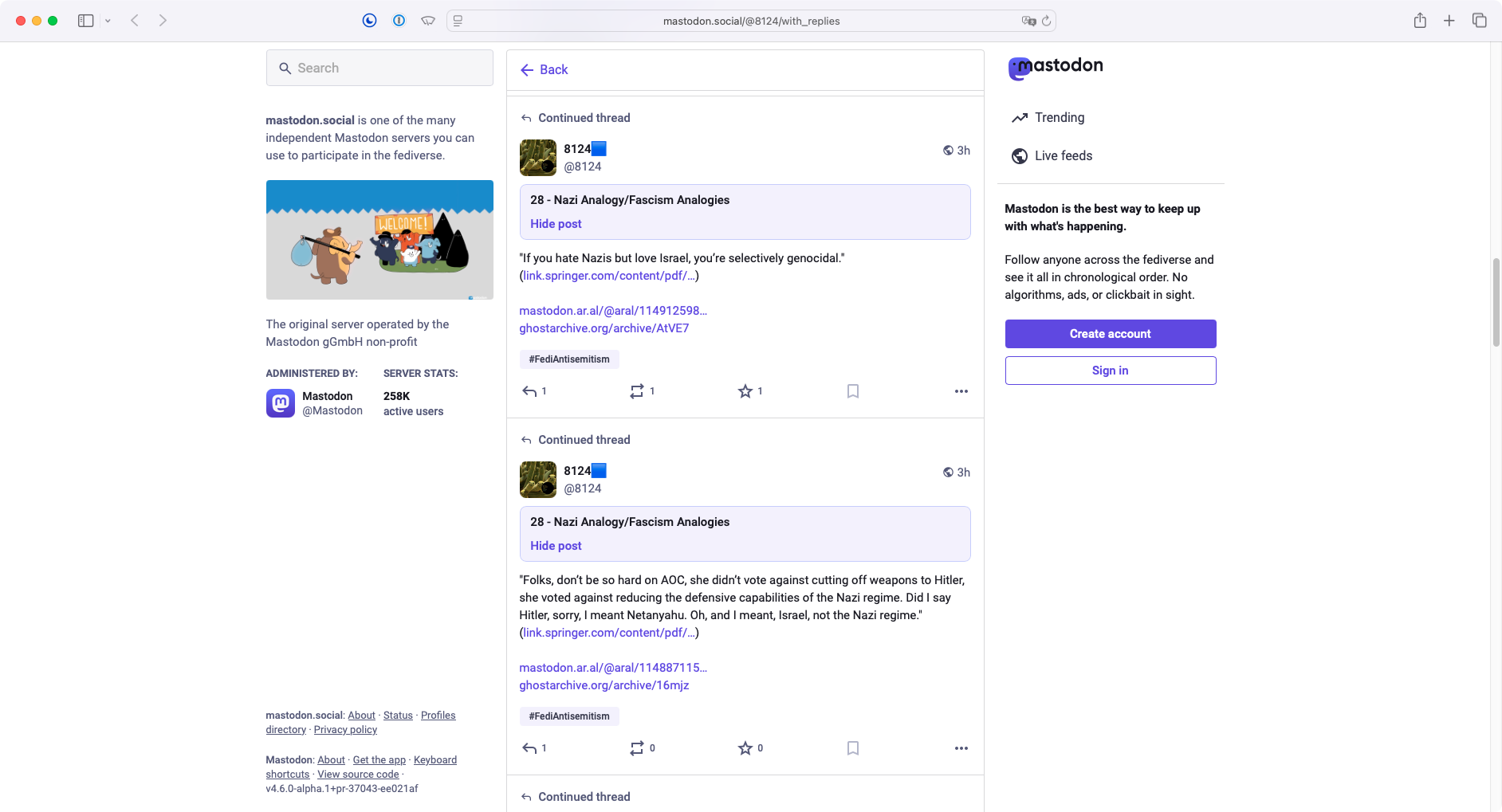Boost the AOC weapons post
1502x812 pixels.
(637, 748)
